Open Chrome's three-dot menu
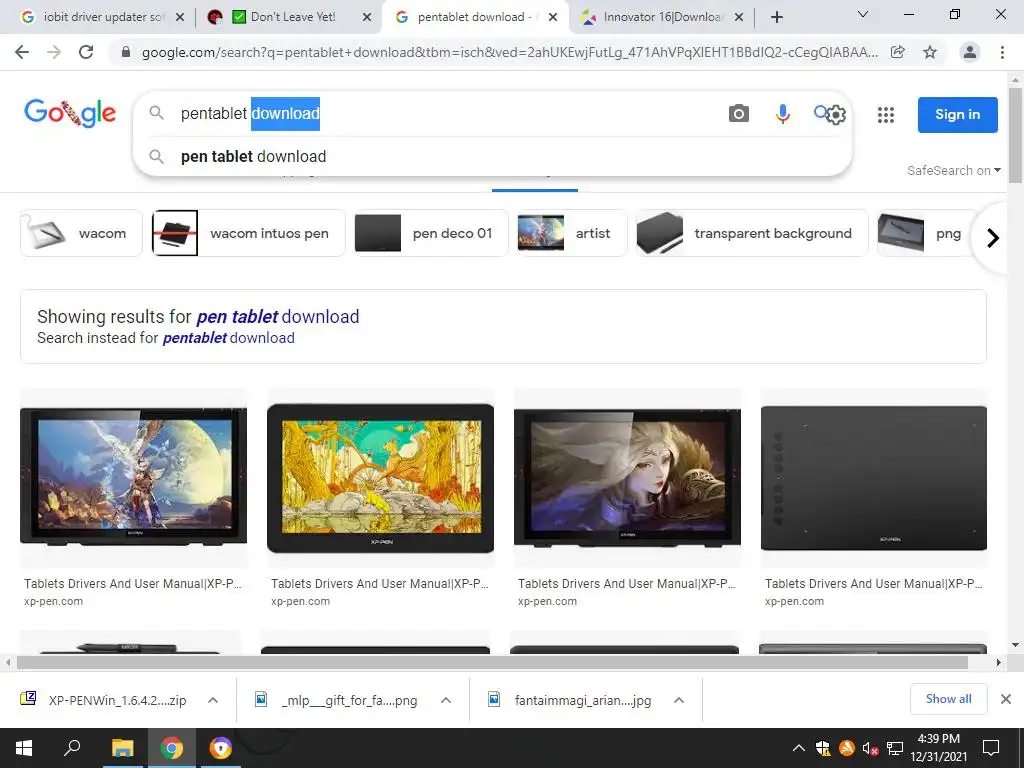Image resolution: width=1024 pixels, height=768 pixels. coord(1002,52)
